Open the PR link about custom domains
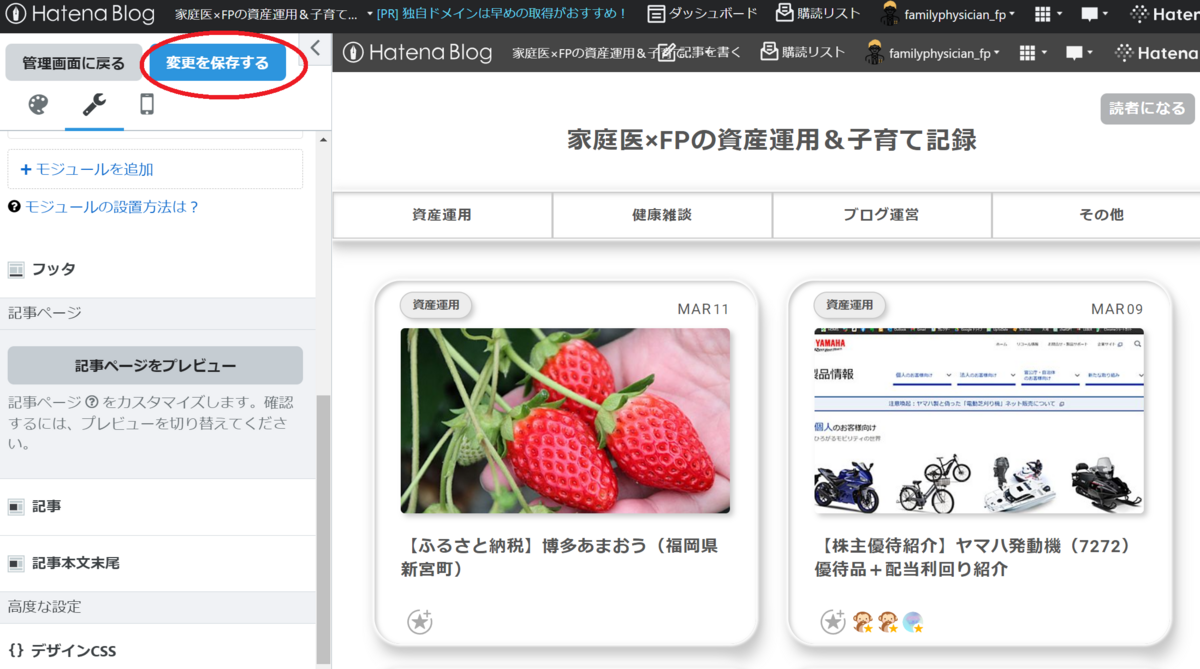1200x669 pixels. tap(502, 14)
